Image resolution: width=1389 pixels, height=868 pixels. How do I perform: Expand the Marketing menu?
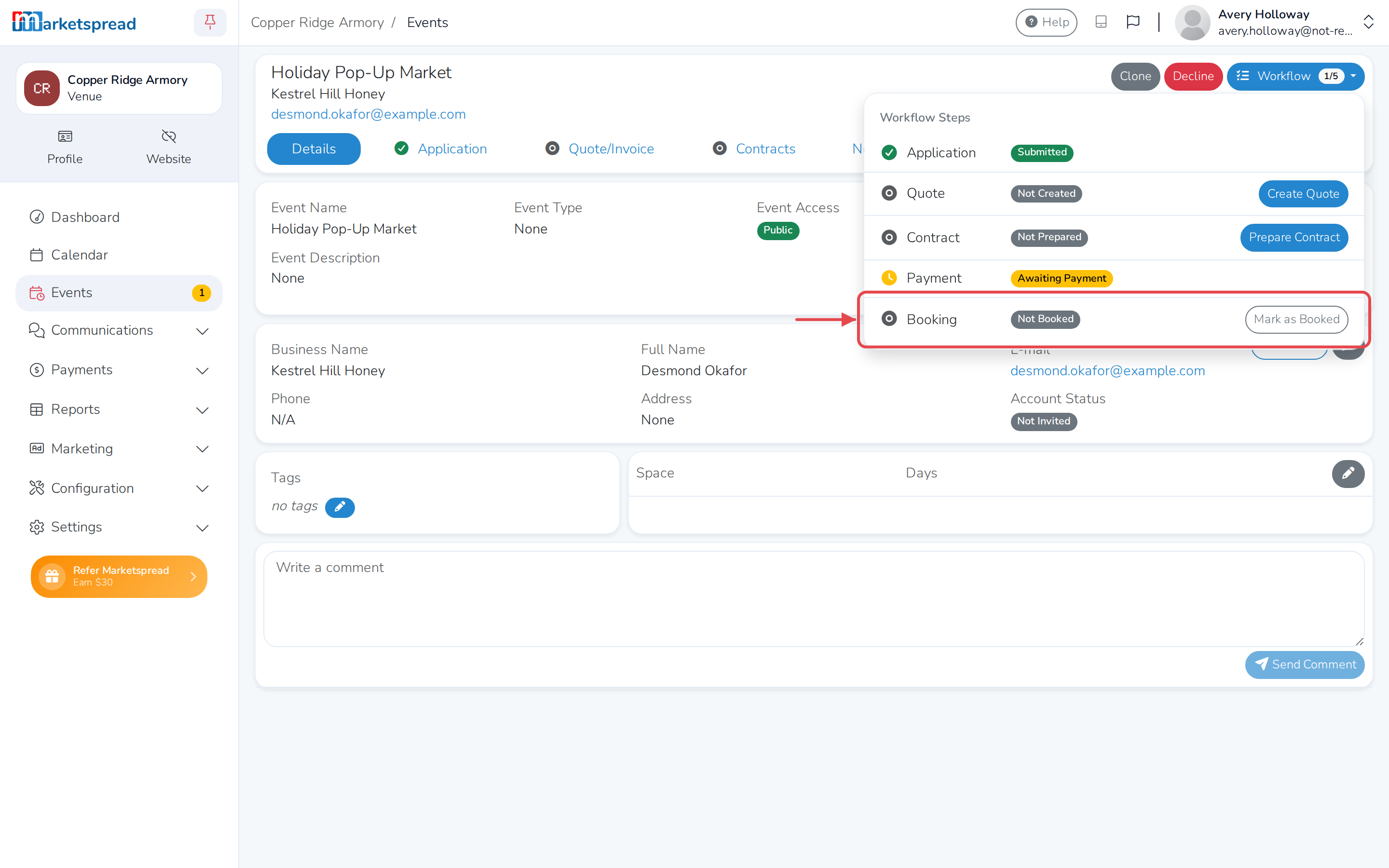click(x=119, y=449)
